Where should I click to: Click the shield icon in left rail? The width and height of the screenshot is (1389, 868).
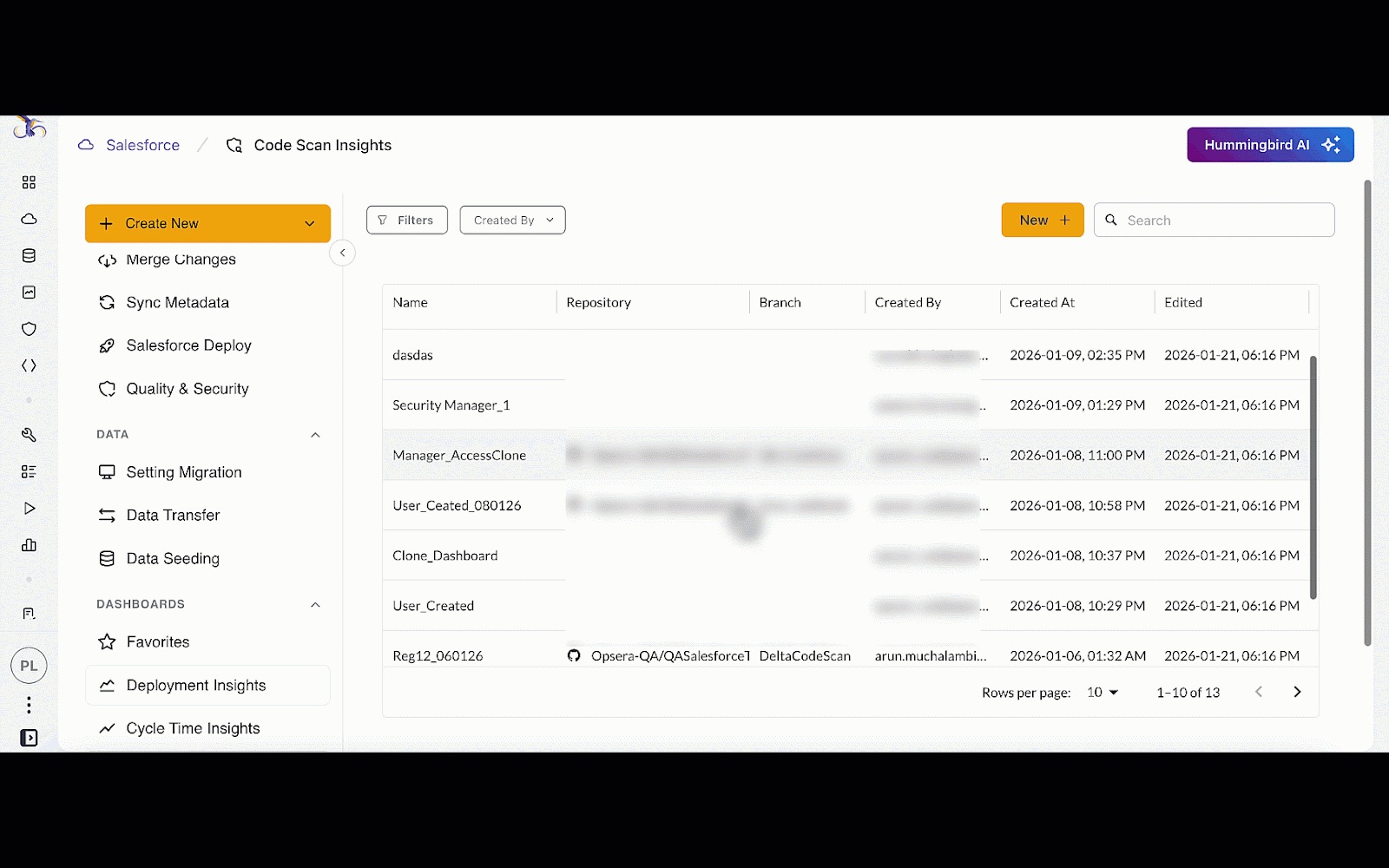coord(29,329)
